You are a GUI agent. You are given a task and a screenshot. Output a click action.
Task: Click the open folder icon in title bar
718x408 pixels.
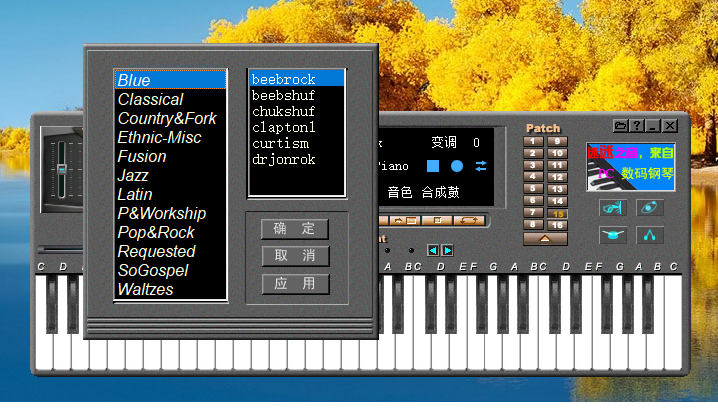coord(620,126)
